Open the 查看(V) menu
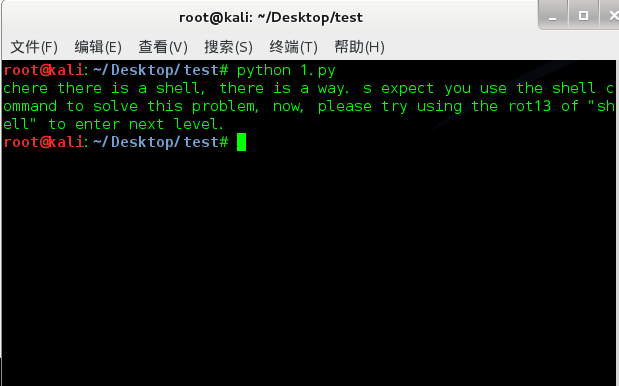This screenshot has width=619, height=386. [x=163, y=47]
